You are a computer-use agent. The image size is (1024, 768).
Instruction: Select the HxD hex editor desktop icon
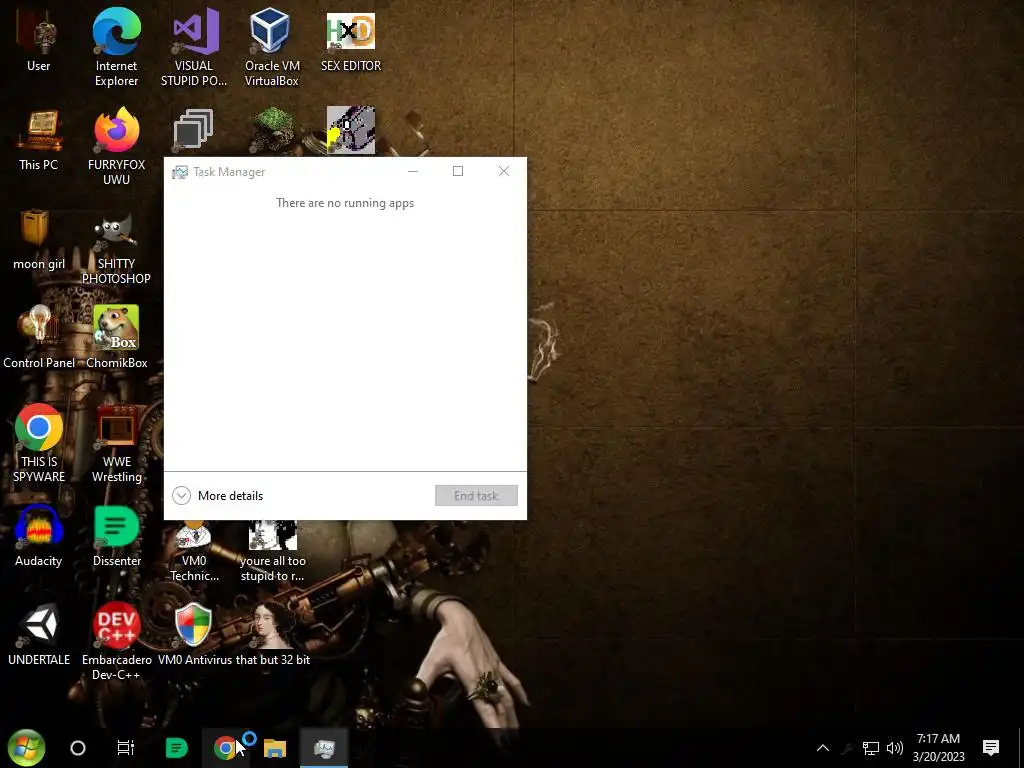click(x=351, y=40)
